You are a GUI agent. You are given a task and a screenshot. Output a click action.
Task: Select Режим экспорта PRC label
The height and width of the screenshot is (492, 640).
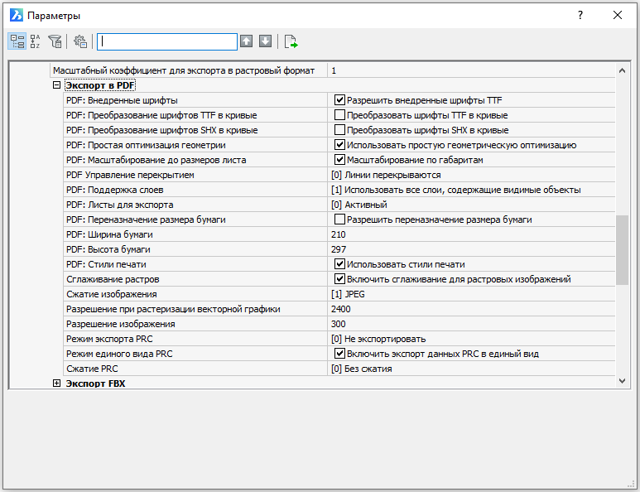point(109,339)
